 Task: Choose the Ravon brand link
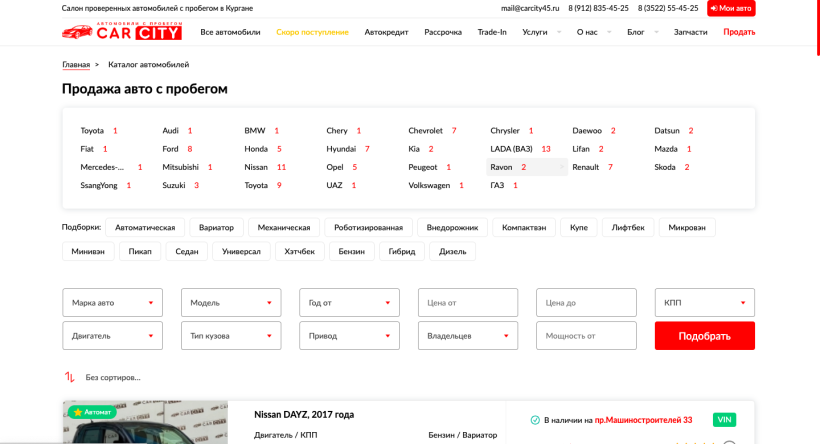527,167
